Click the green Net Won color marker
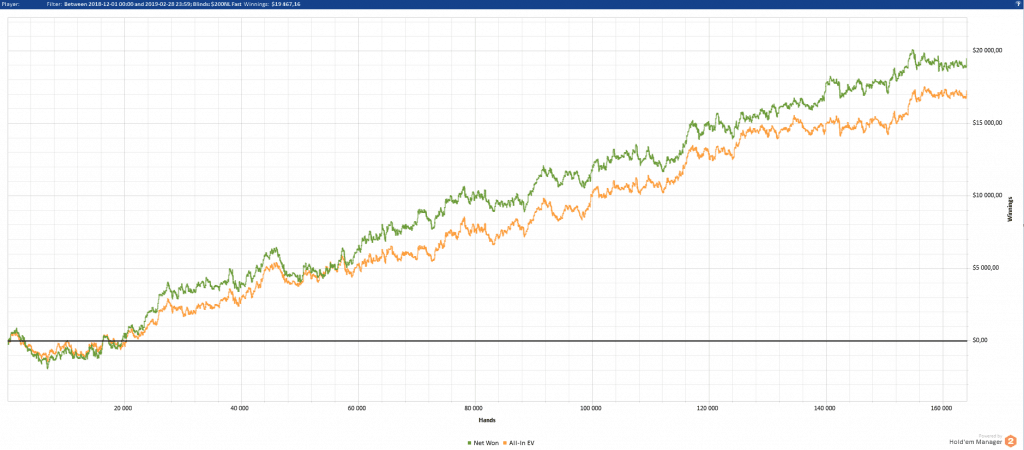 [472, 443]
